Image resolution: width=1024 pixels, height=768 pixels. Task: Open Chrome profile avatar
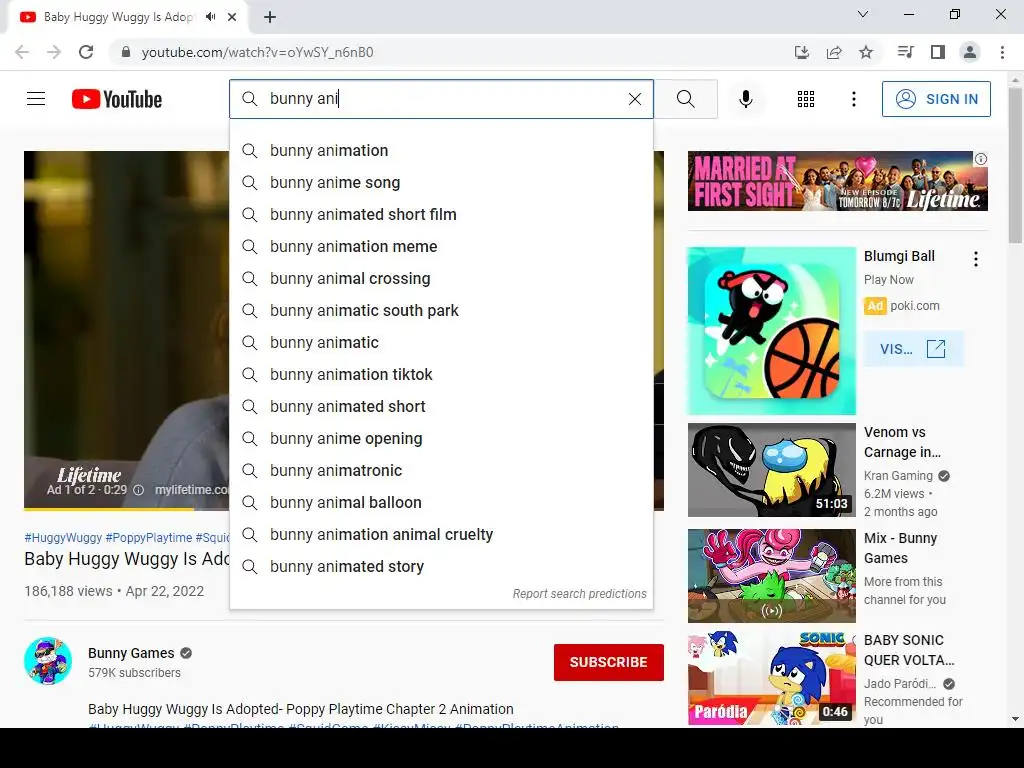coord(970,52)
